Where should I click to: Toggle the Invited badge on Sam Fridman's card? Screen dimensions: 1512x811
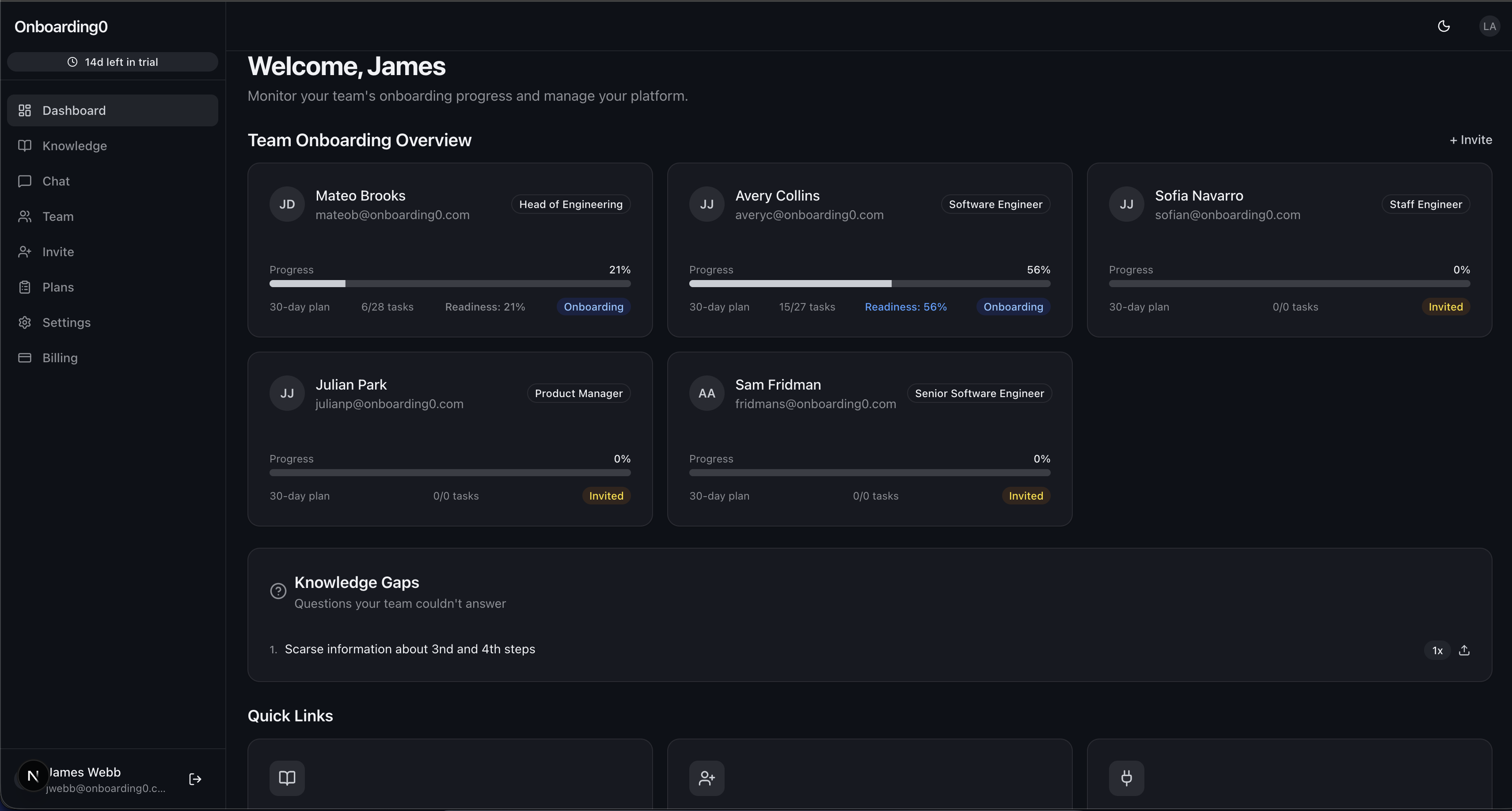[1026, 495]
